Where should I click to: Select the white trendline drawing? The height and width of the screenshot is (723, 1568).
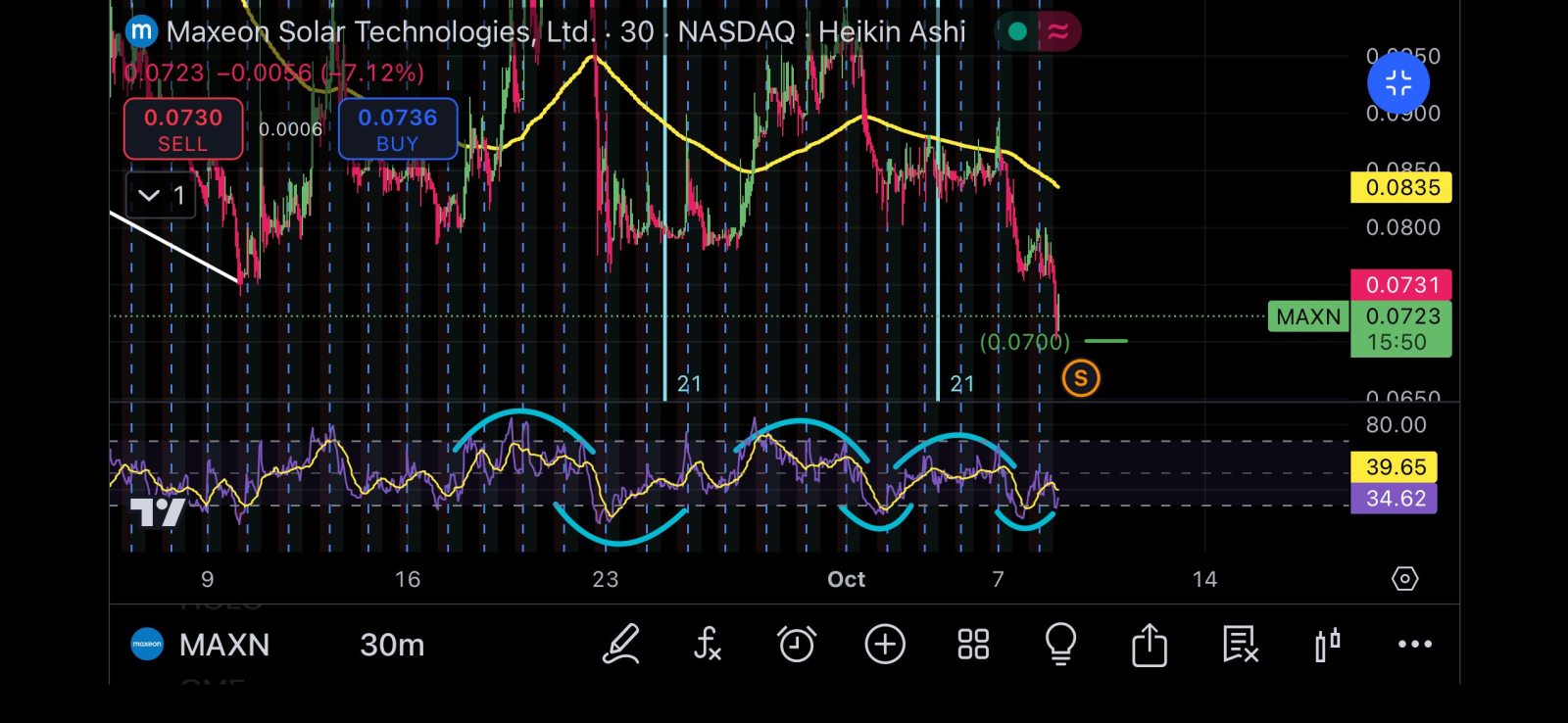(174, 247)
